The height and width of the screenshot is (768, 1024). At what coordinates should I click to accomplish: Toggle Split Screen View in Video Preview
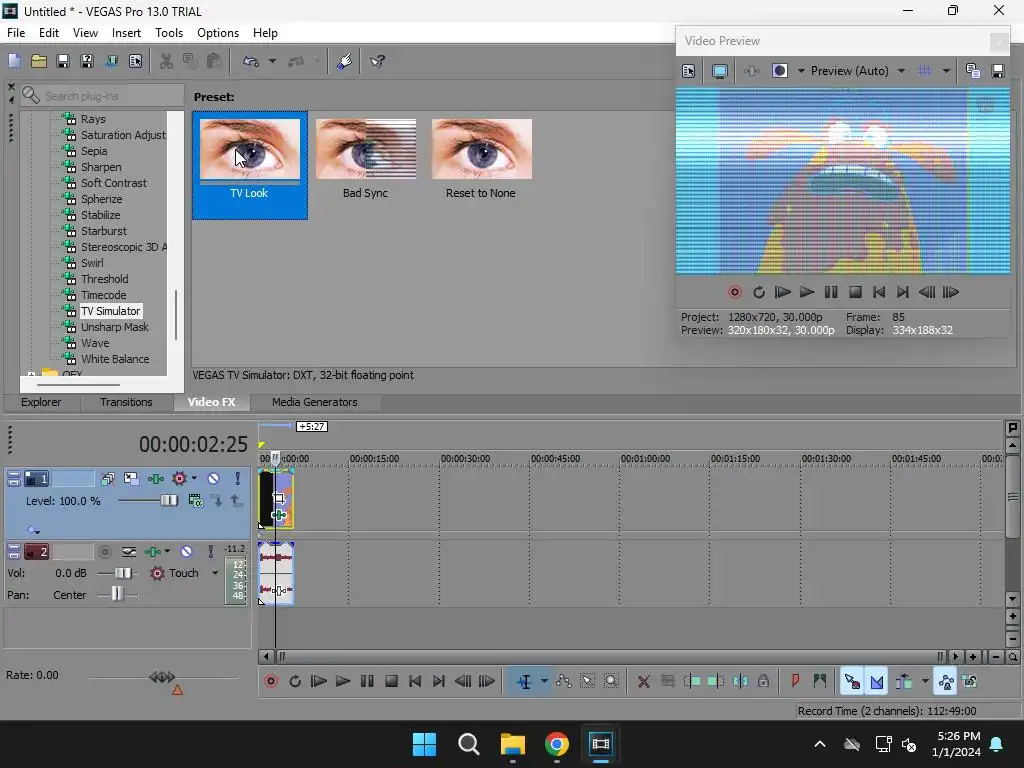pyautogui.click(x=779, y=71)
